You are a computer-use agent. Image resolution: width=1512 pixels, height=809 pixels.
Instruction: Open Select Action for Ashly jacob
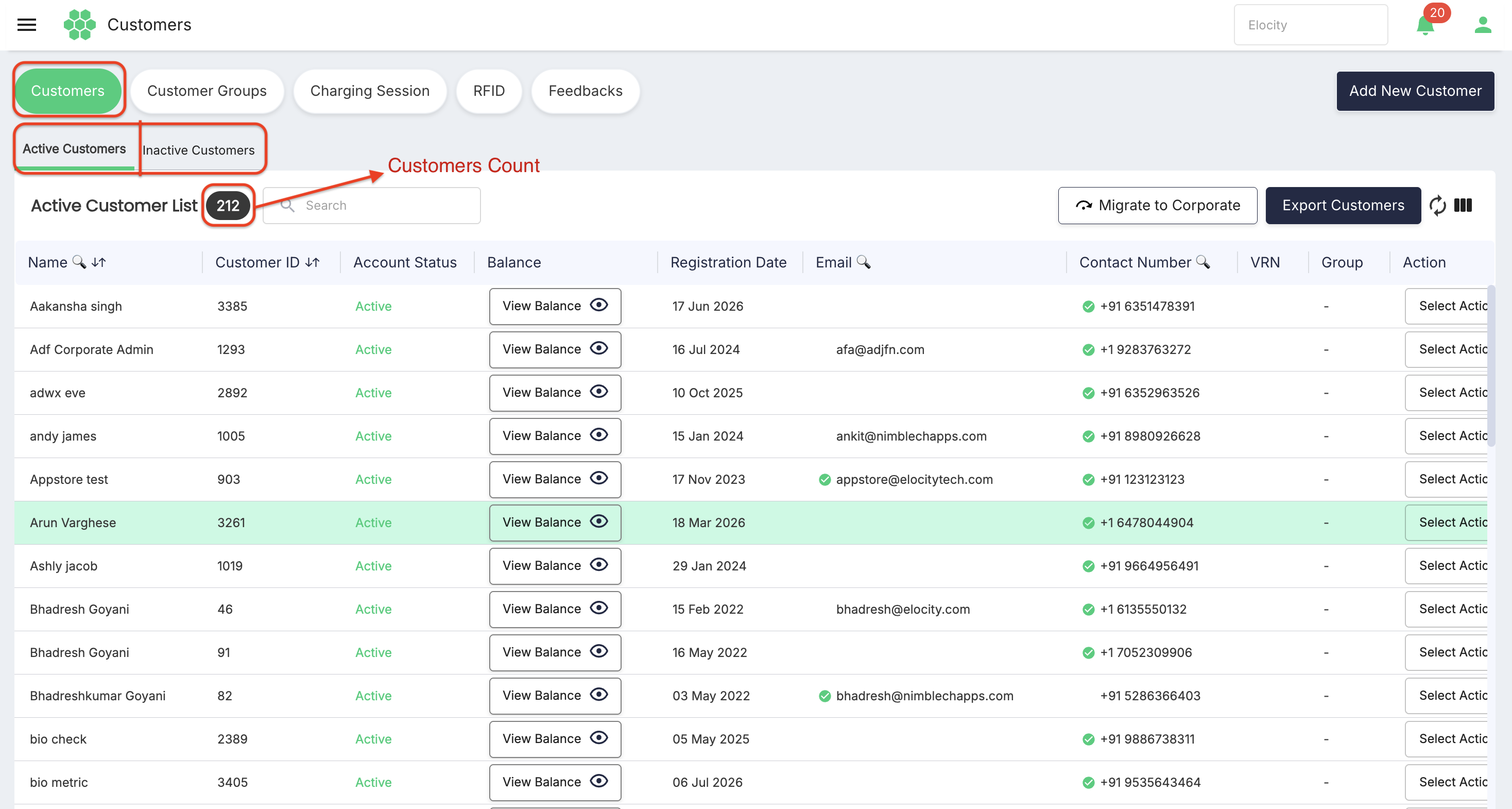point(1446,566)
